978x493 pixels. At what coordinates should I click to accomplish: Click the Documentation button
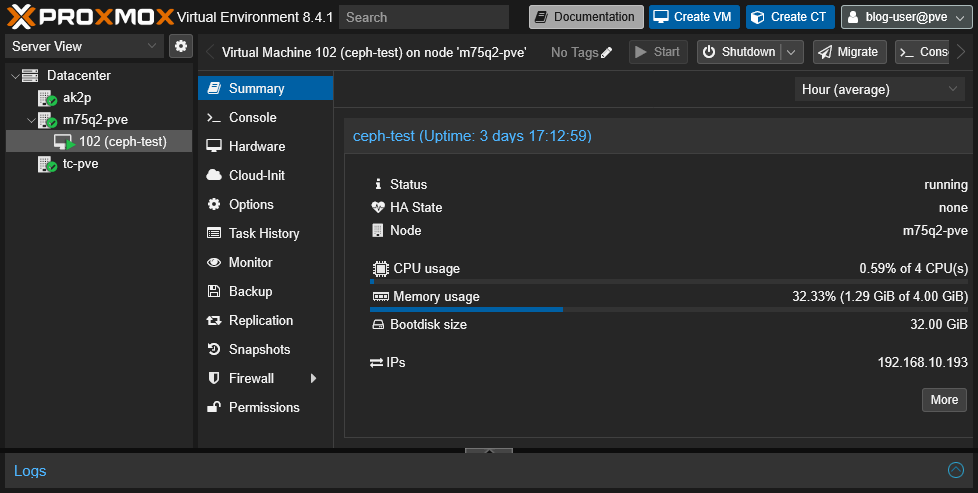[x=586, y=17]
